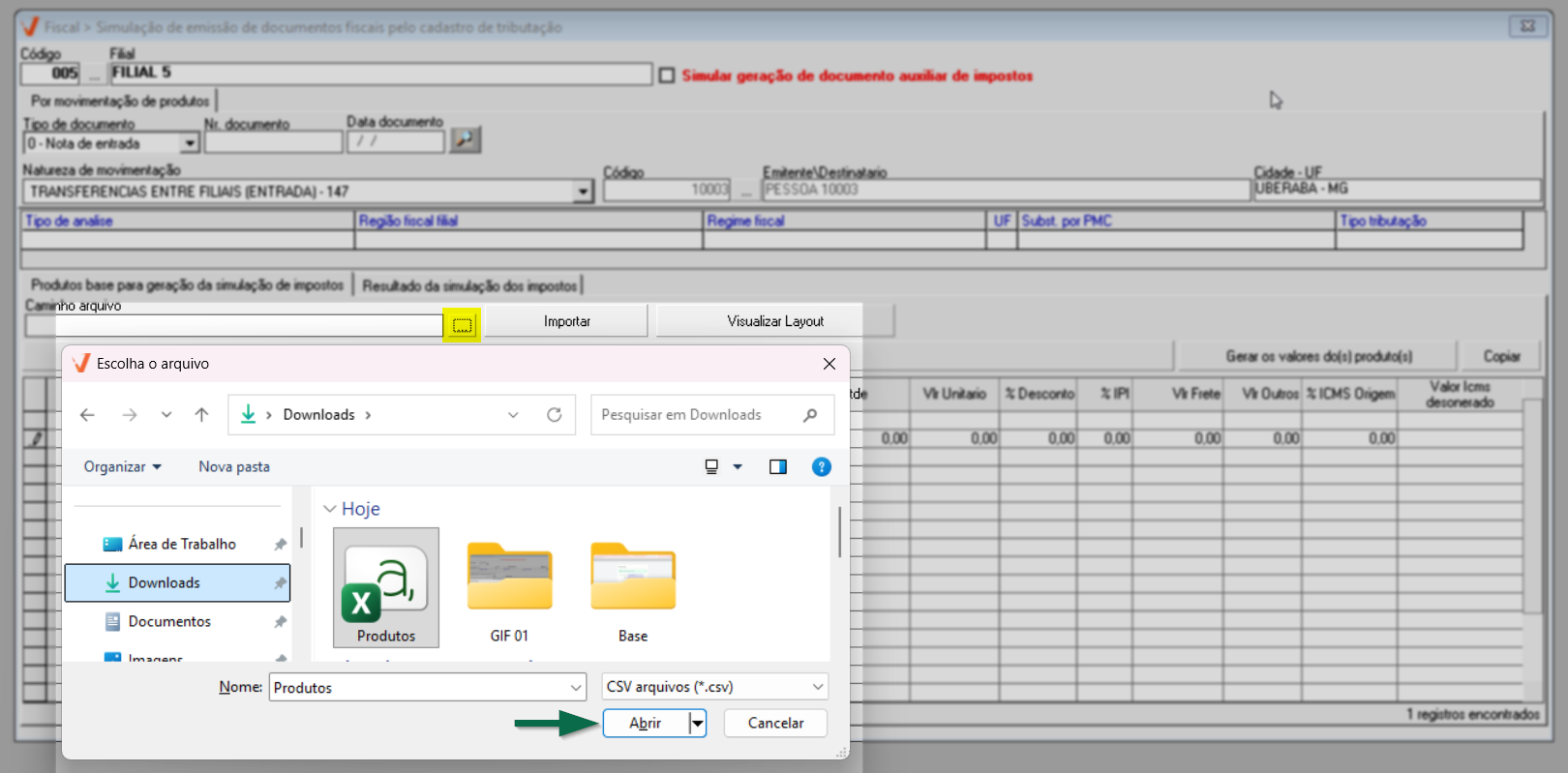Screen dimensions: 1568x773
Task: Refresh the Downloads folder listing
Action: [x=554, y=415]
